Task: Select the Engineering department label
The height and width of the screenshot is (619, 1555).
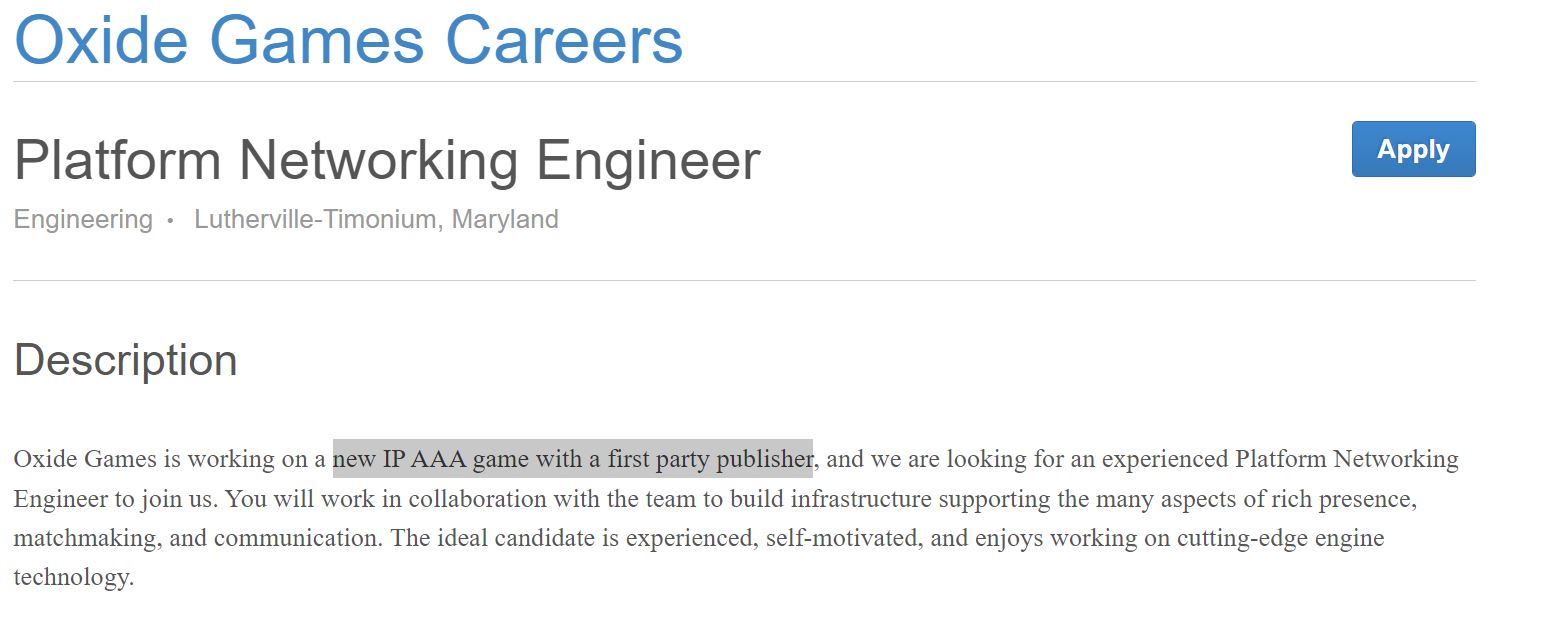Action: [83, 219]
